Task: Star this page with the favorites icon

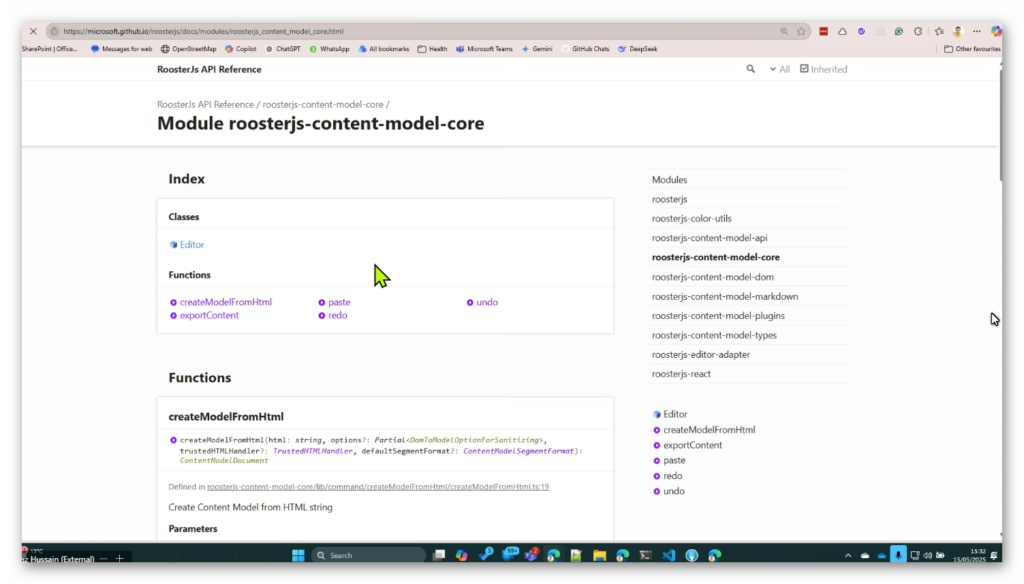Action: [x=801, y=31]
